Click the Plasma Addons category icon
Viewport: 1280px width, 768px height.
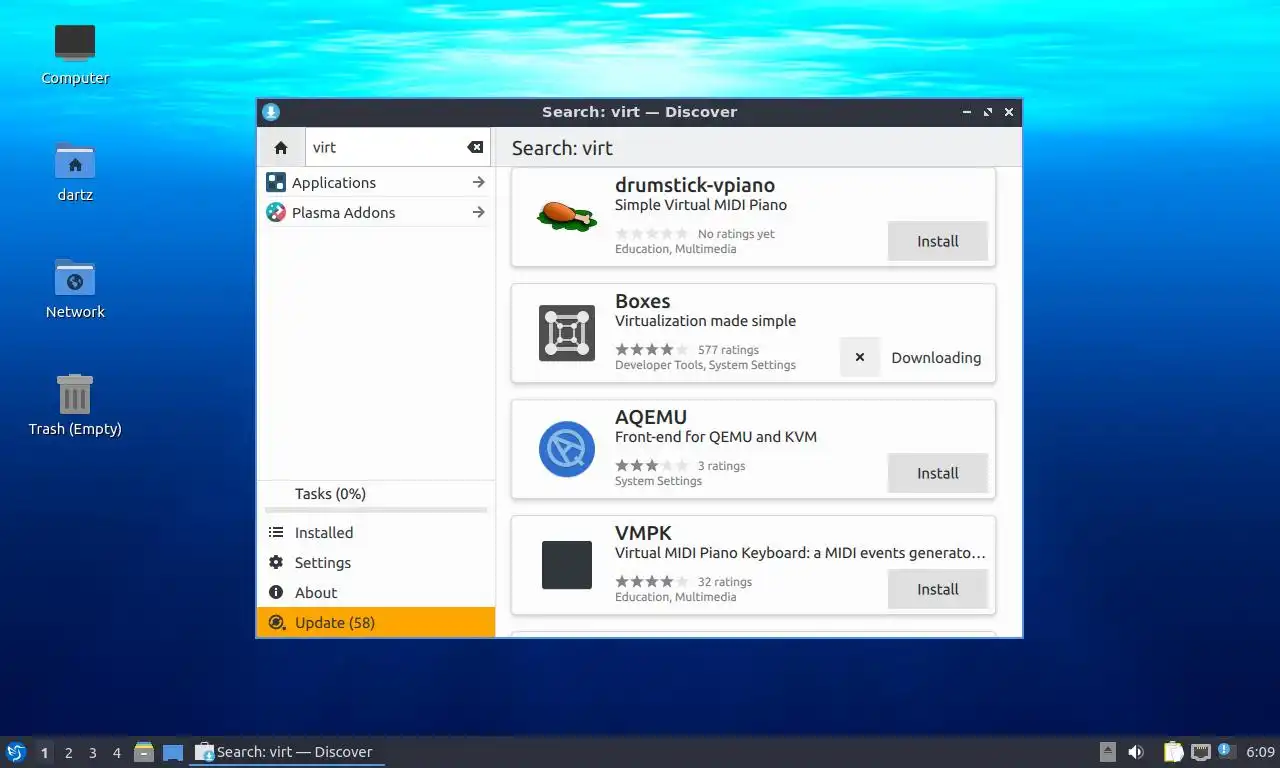pos(276,212)
